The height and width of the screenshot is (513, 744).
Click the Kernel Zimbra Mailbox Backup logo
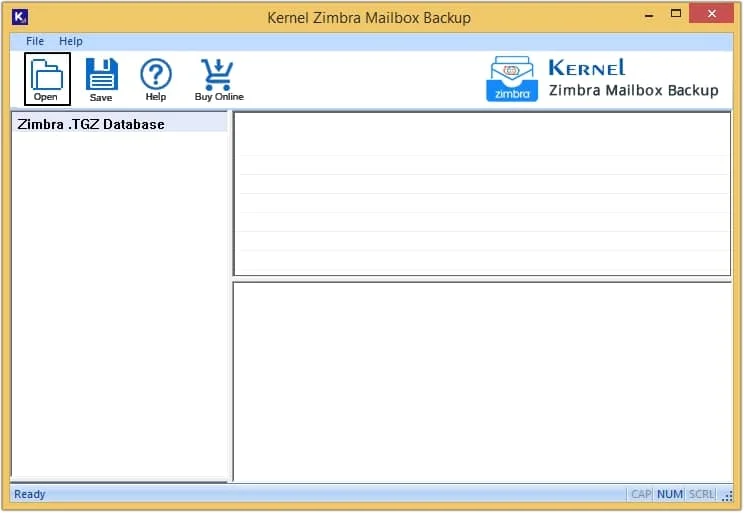click(x=602, y=79)
